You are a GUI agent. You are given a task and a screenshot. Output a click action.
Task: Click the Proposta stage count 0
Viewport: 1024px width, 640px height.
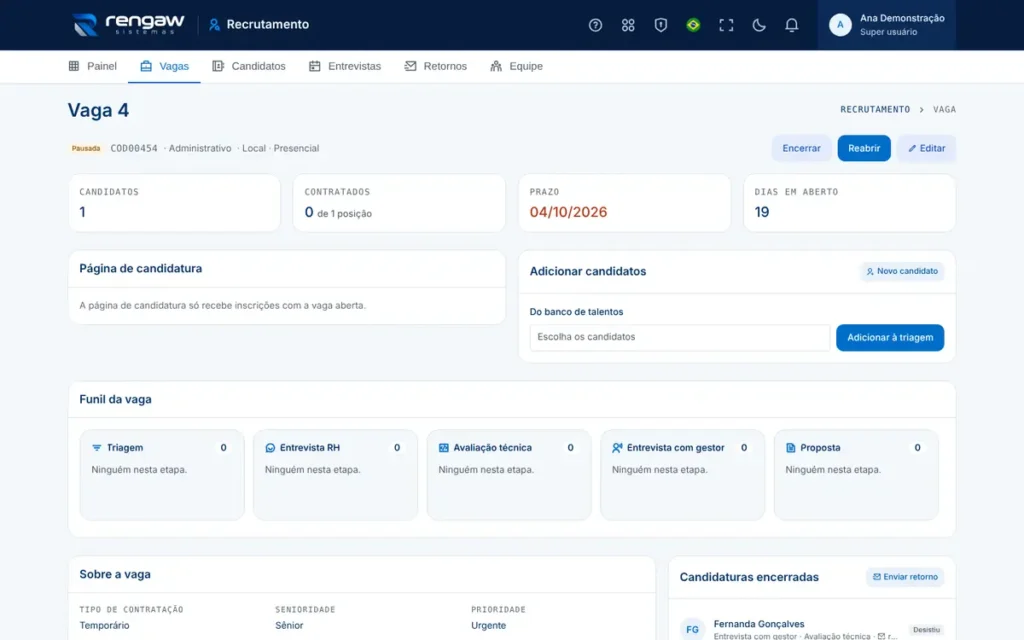pyautogui.click(x=918, y=448)
